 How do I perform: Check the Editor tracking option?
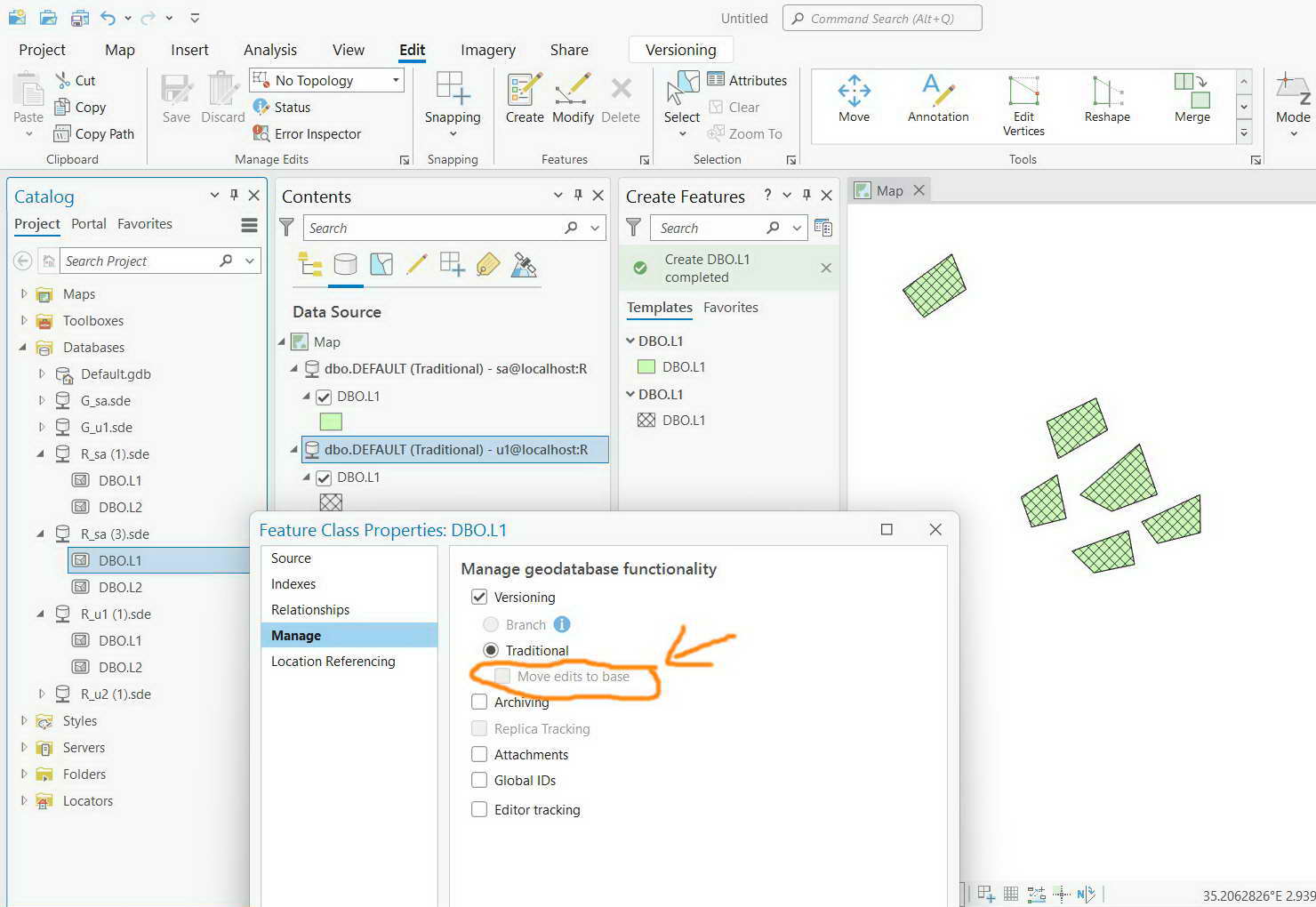tap(479, 809)
